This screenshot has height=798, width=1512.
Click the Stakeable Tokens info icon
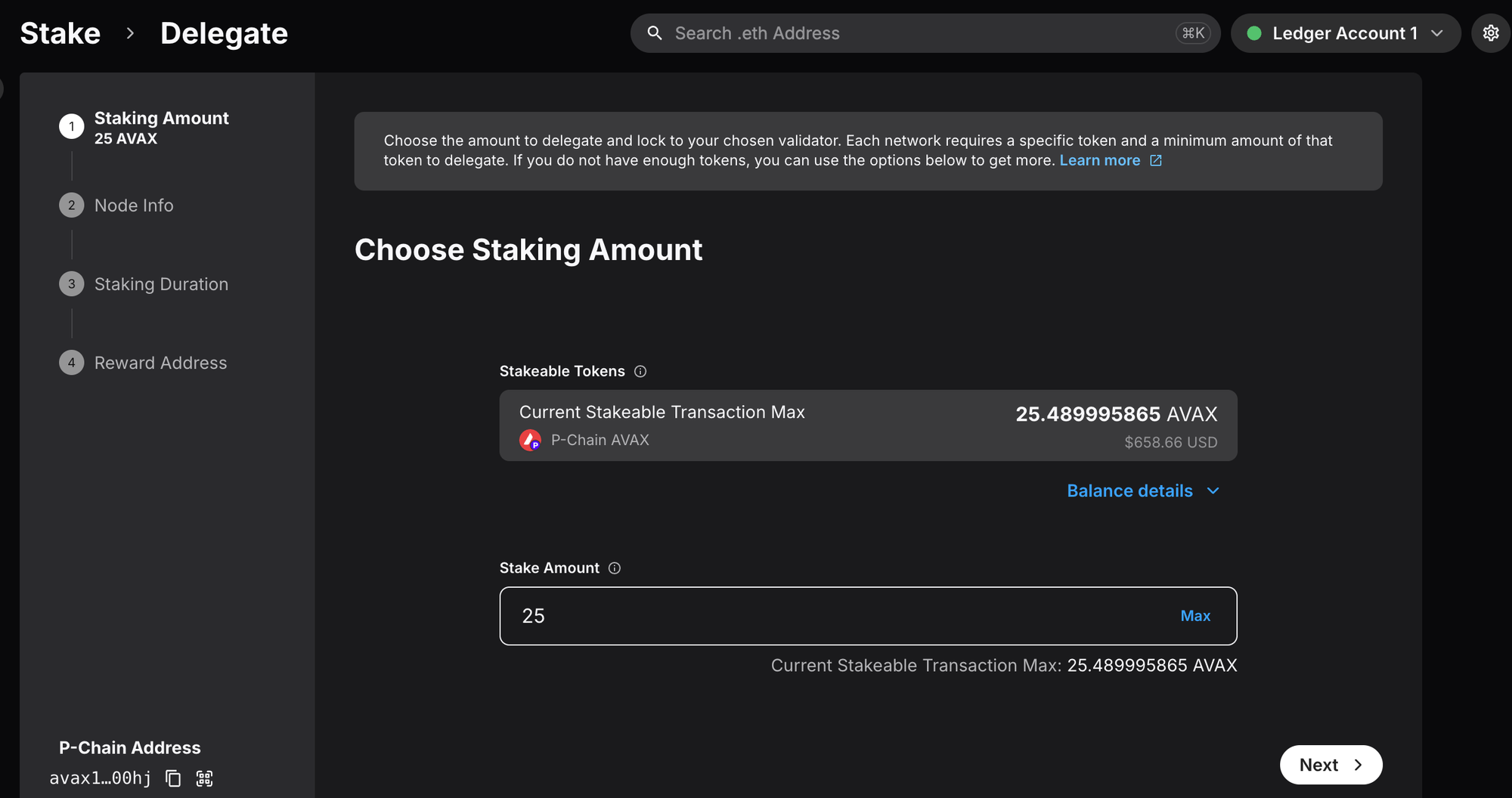click(640, 371)
